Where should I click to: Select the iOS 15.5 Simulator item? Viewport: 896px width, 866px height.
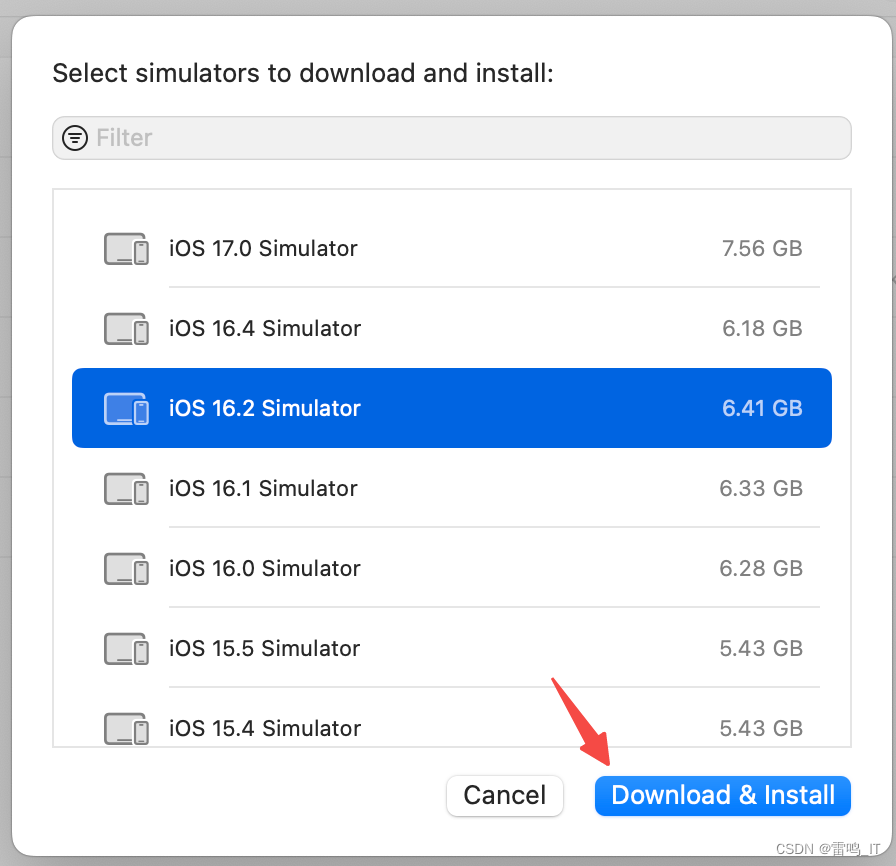pos(265,649)
